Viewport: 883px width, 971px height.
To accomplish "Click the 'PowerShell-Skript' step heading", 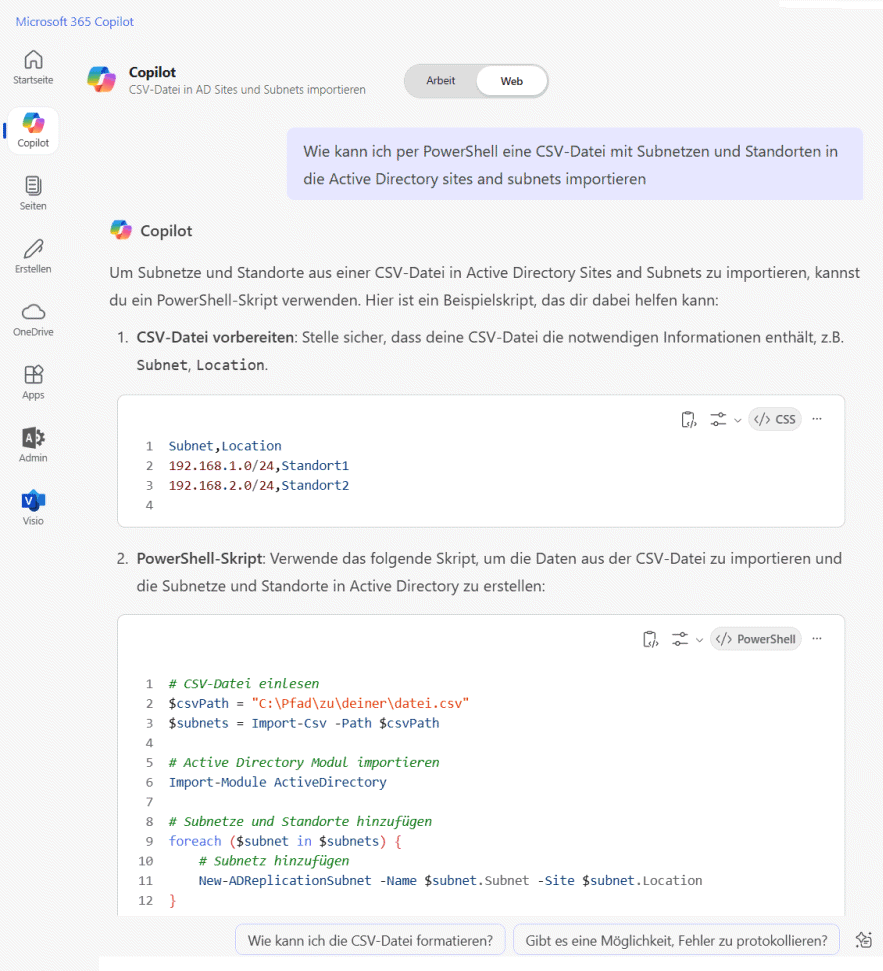I will (x=199, y=559).
